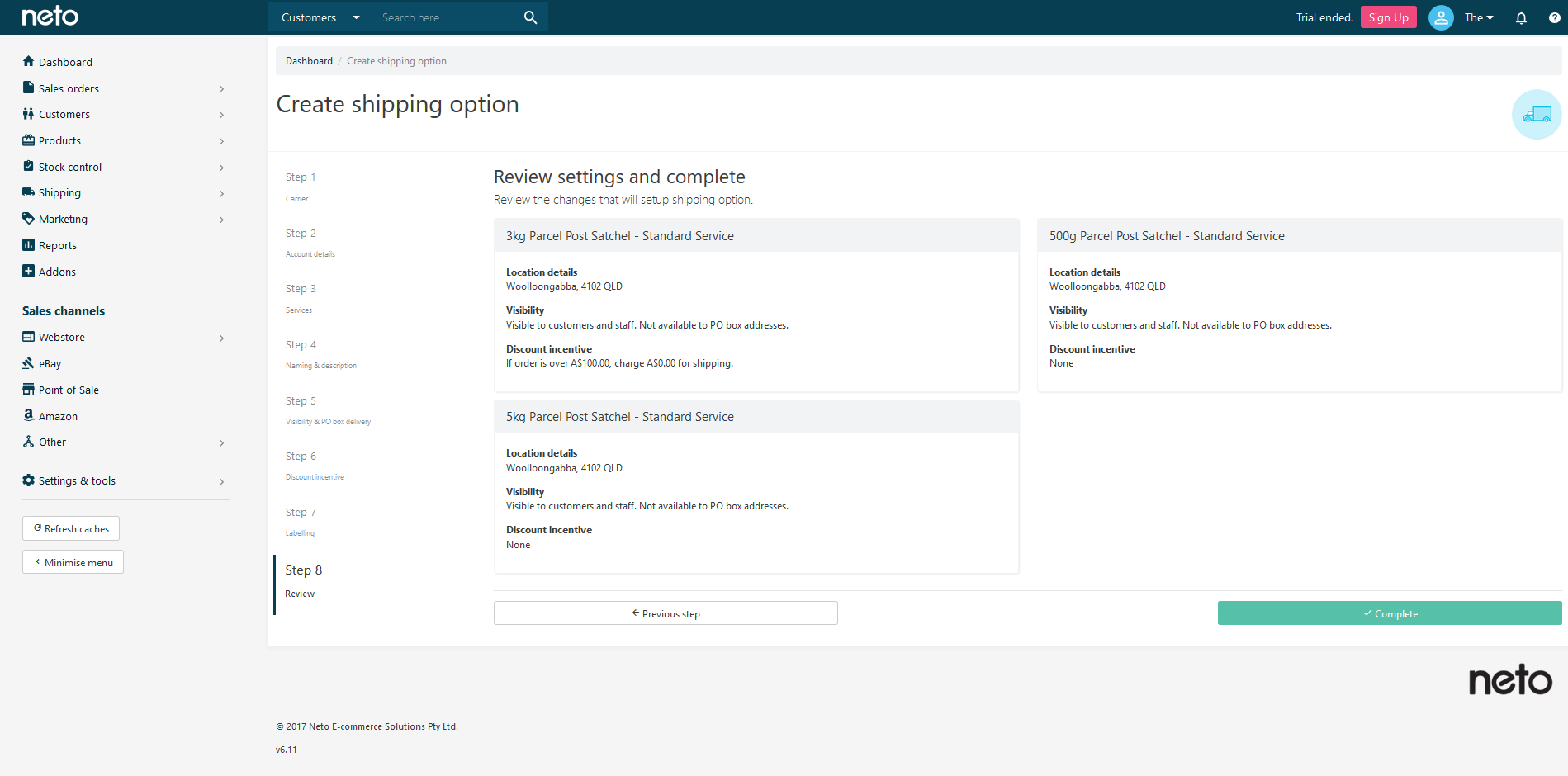Click the Reports chart icon

(x=28, y=245)
